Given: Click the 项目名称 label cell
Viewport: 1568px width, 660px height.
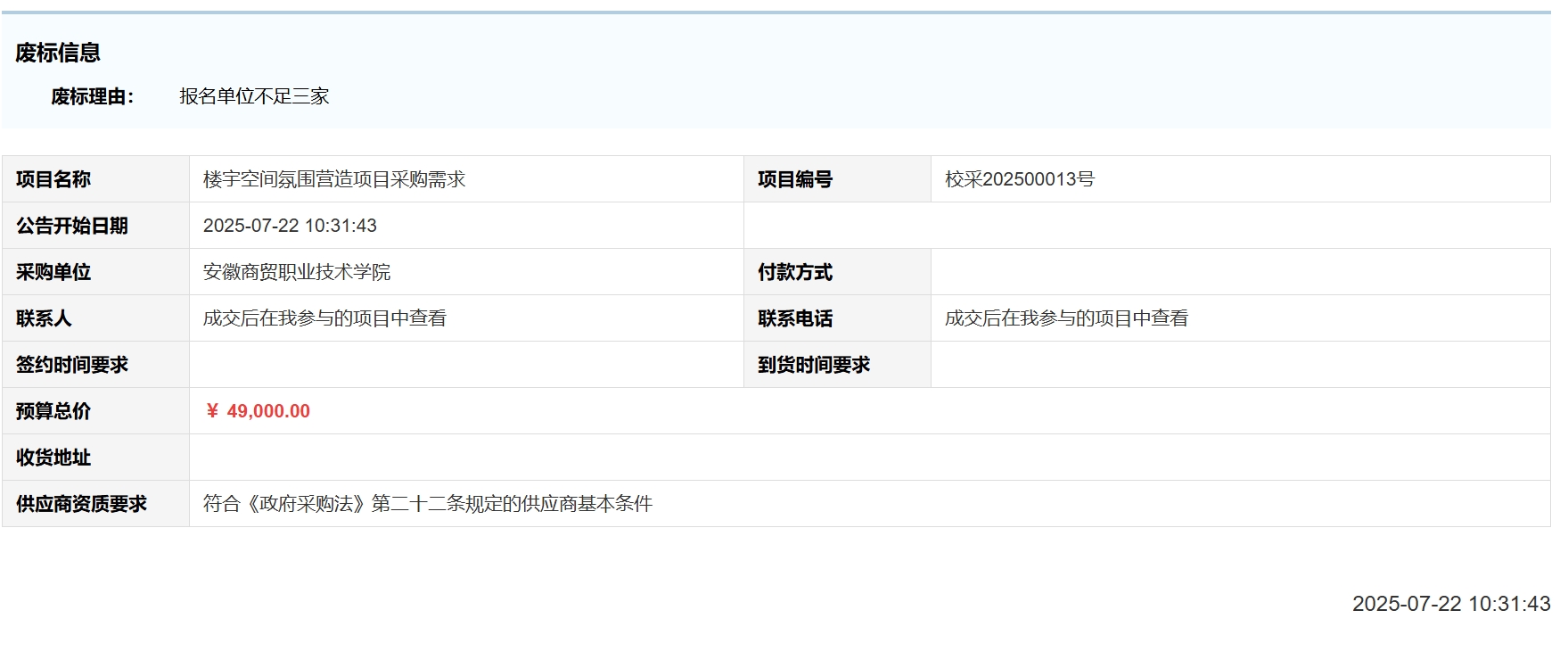Looking at the screenshot, I should tap(53, 179).
